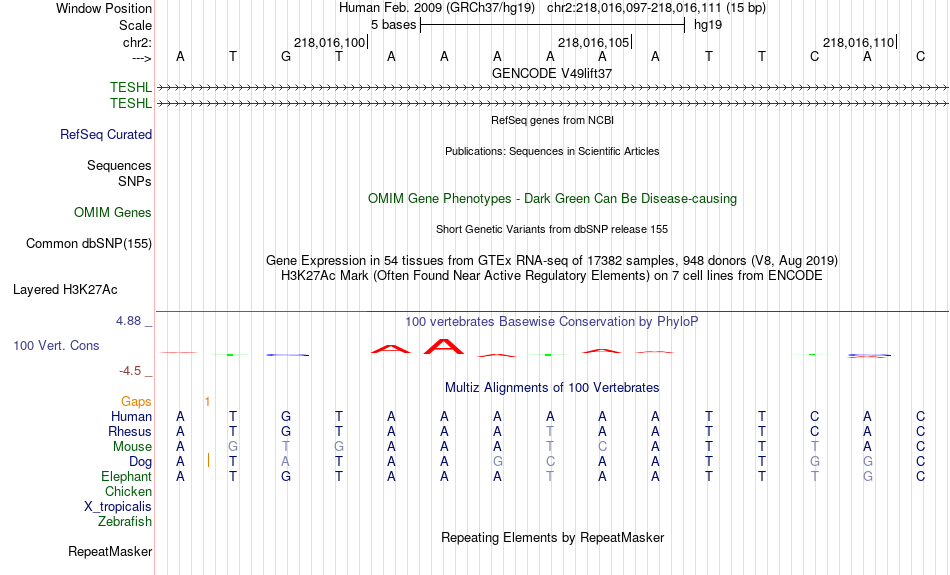Select the Rhesus alignment row label
Screen dimensions: 950x575
pyautogui.click(x=130, y=431)
